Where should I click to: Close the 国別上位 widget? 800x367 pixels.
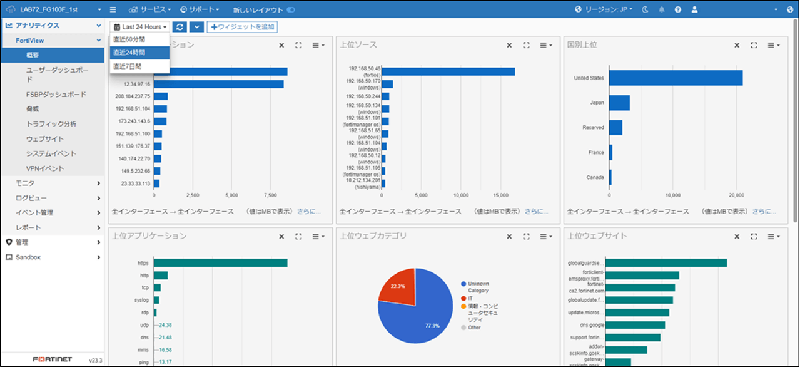click(x=737, y=45)
